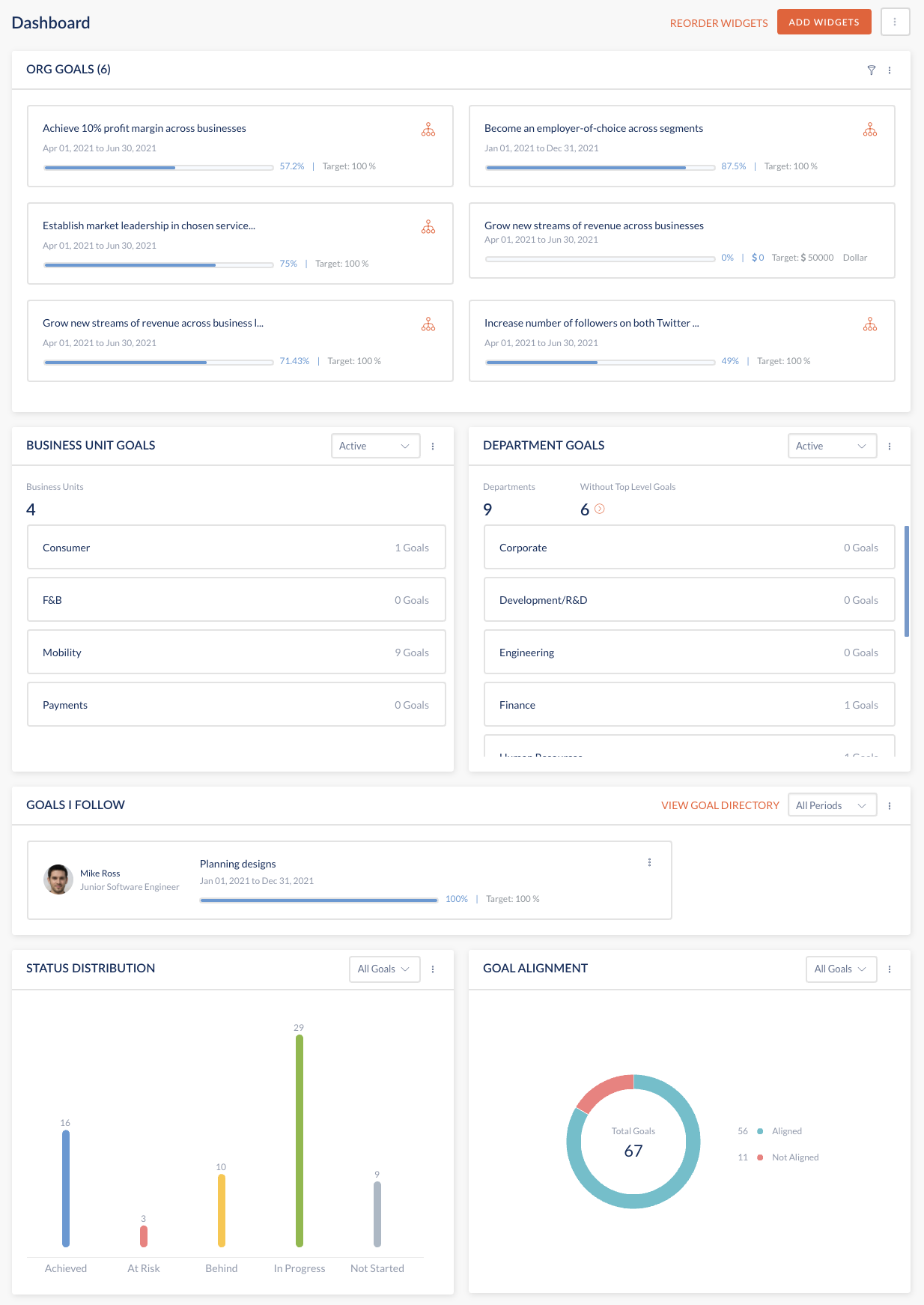Image resolution: width=924 pixels, height=1305 pixels.
Task: Click hierarchy icon on Grow new streams business l... goal
Action: click(x=428, y=324)
